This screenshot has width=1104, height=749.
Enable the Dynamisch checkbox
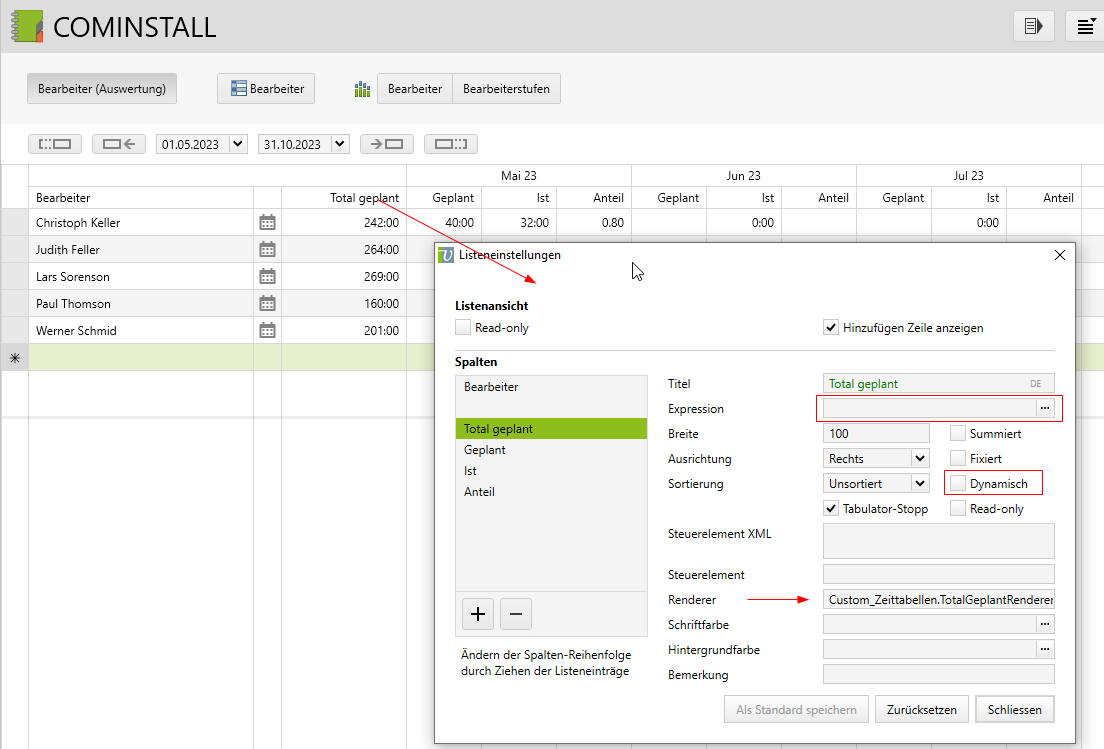(x=958, y=484)
